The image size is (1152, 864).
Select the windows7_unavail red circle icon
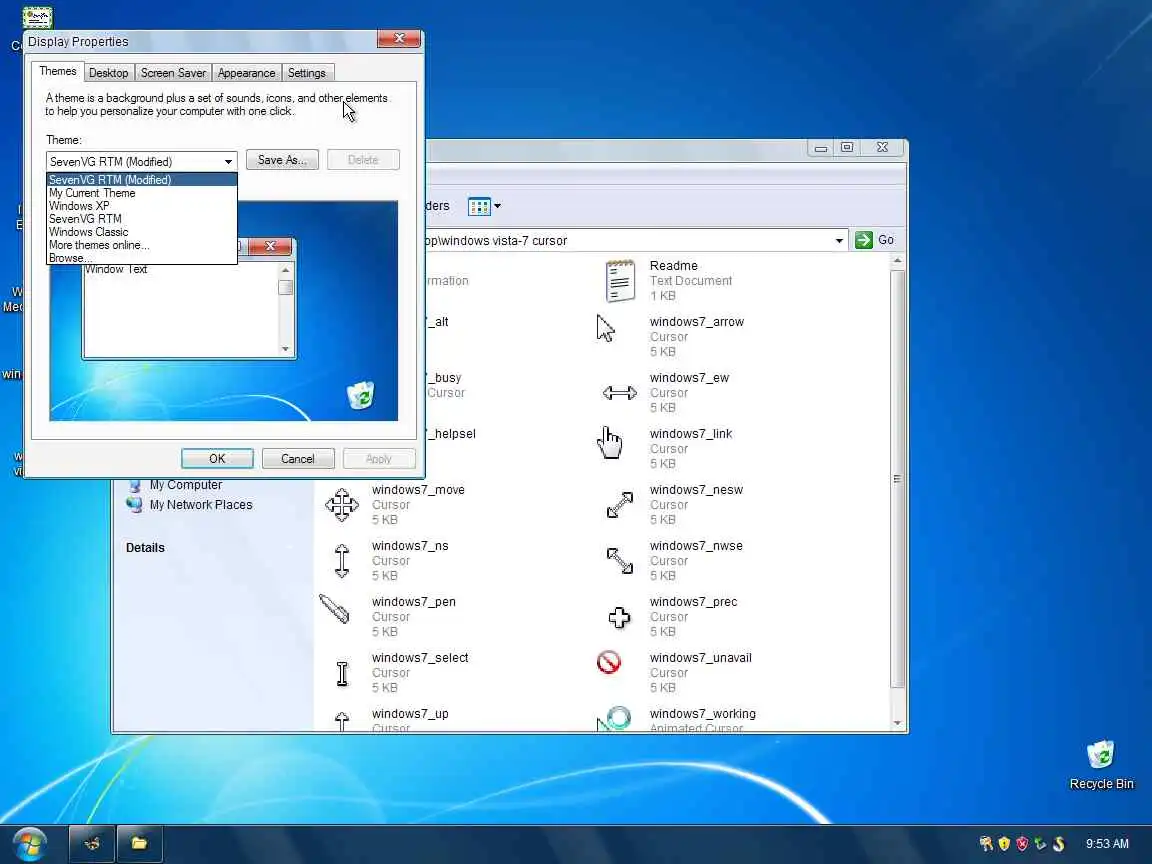point(608,662)
